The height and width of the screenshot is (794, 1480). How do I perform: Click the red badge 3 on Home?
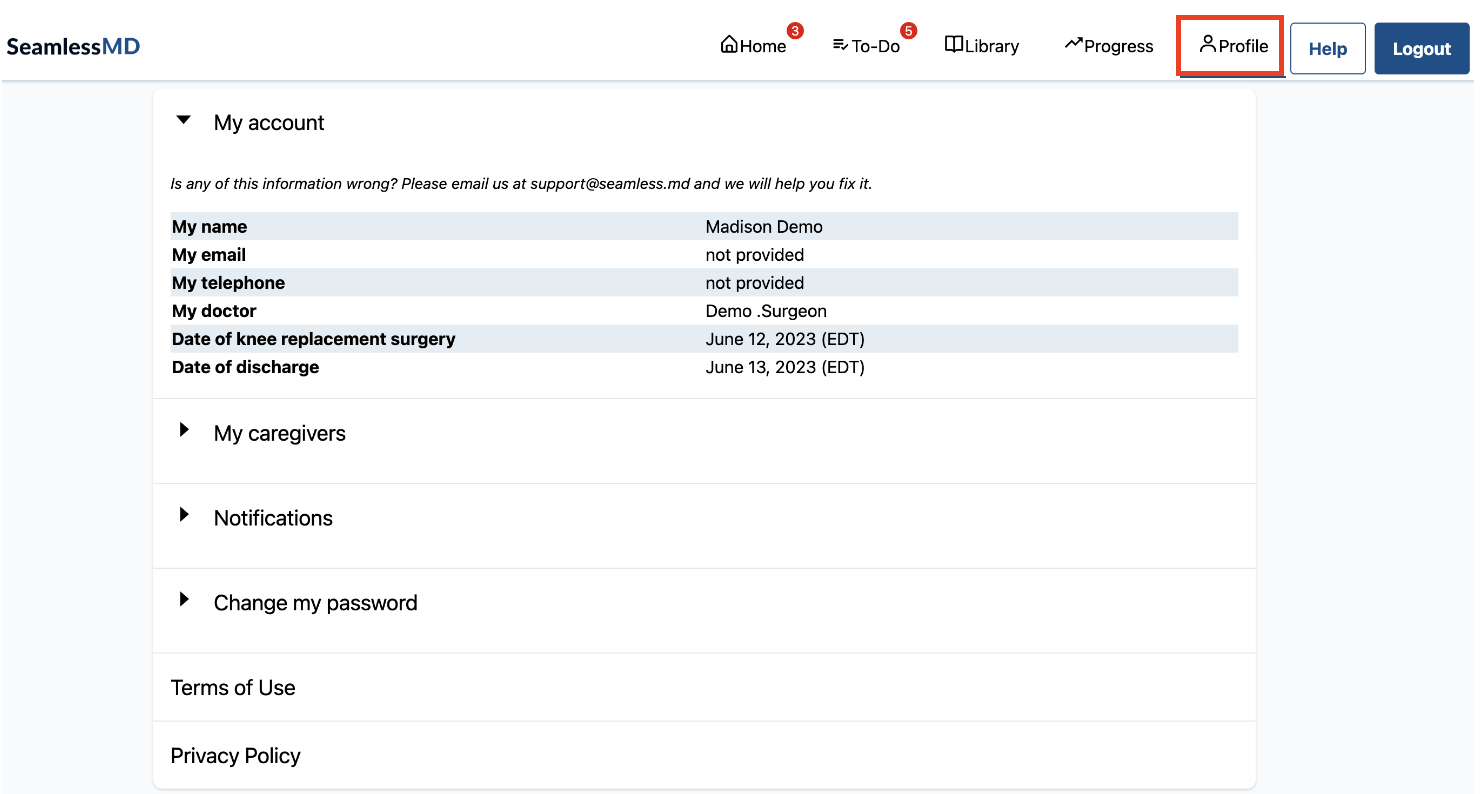click(x=795, y=31)
